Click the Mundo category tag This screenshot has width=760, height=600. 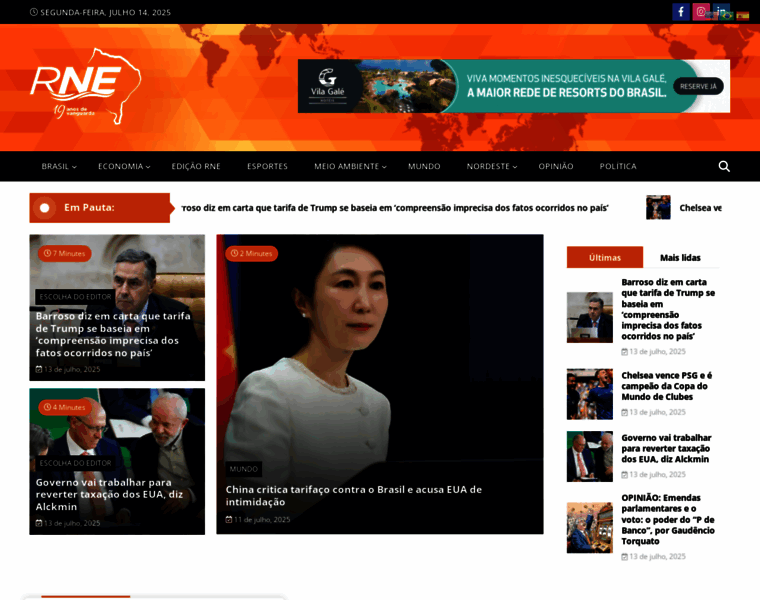(243, 469)
